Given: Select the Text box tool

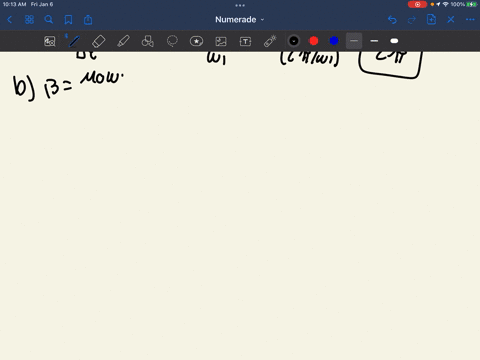Looking at the screenshot, I should (245, 41).
